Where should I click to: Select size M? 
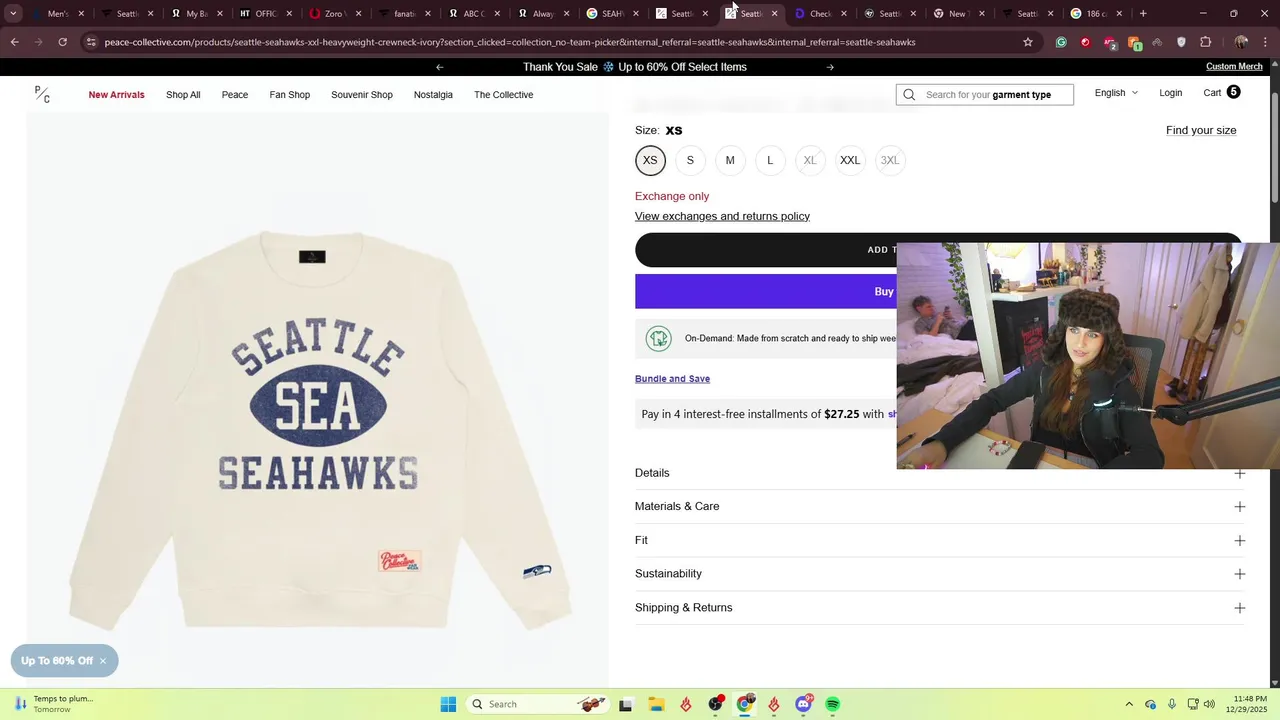[x=730, y=160]
